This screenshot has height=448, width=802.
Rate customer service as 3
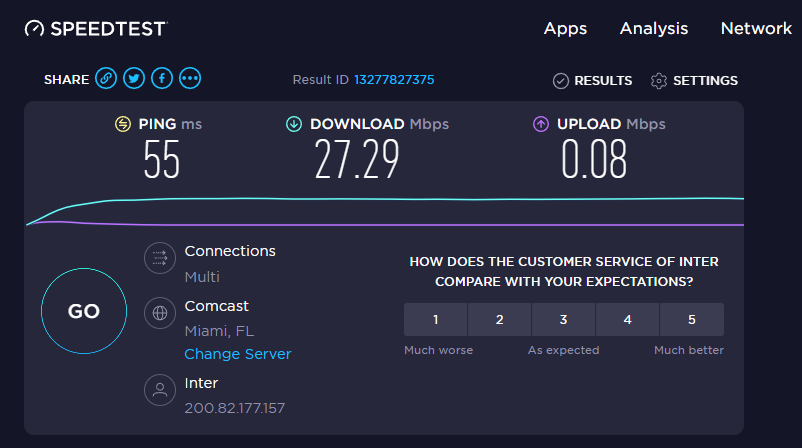click(564, 320)
